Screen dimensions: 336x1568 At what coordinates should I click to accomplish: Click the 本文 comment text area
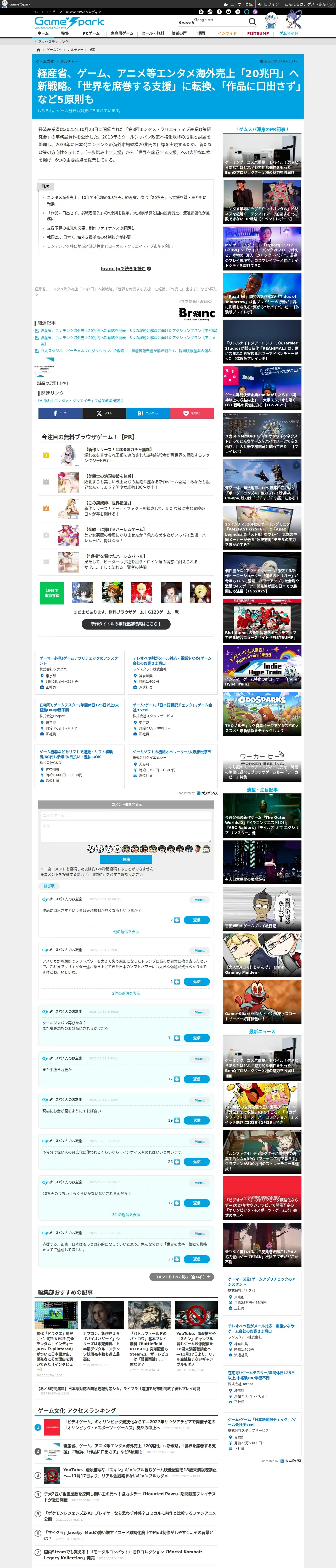tap(126, 832)
